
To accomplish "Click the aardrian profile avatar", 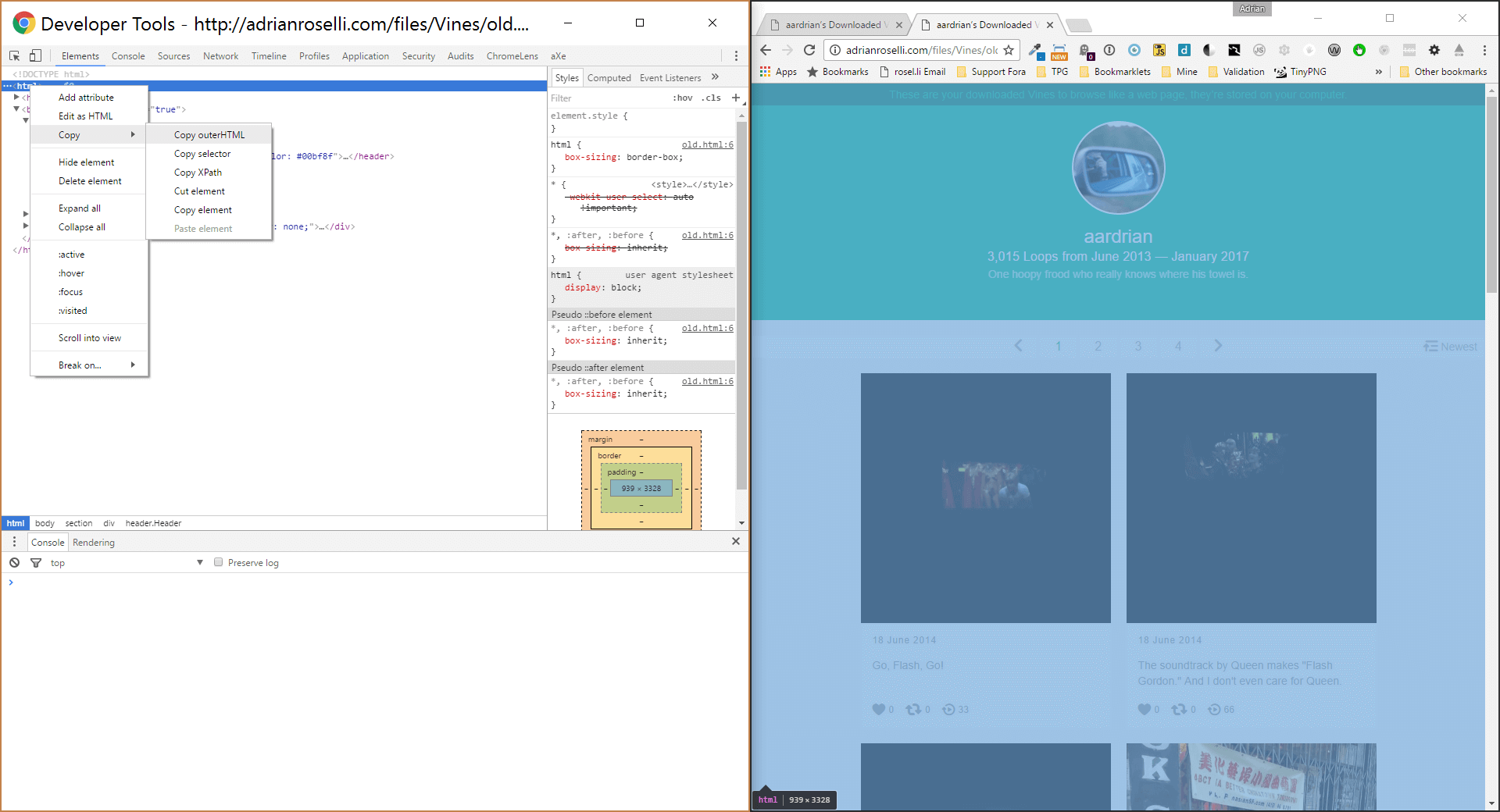I will [x=1118, y=168].
